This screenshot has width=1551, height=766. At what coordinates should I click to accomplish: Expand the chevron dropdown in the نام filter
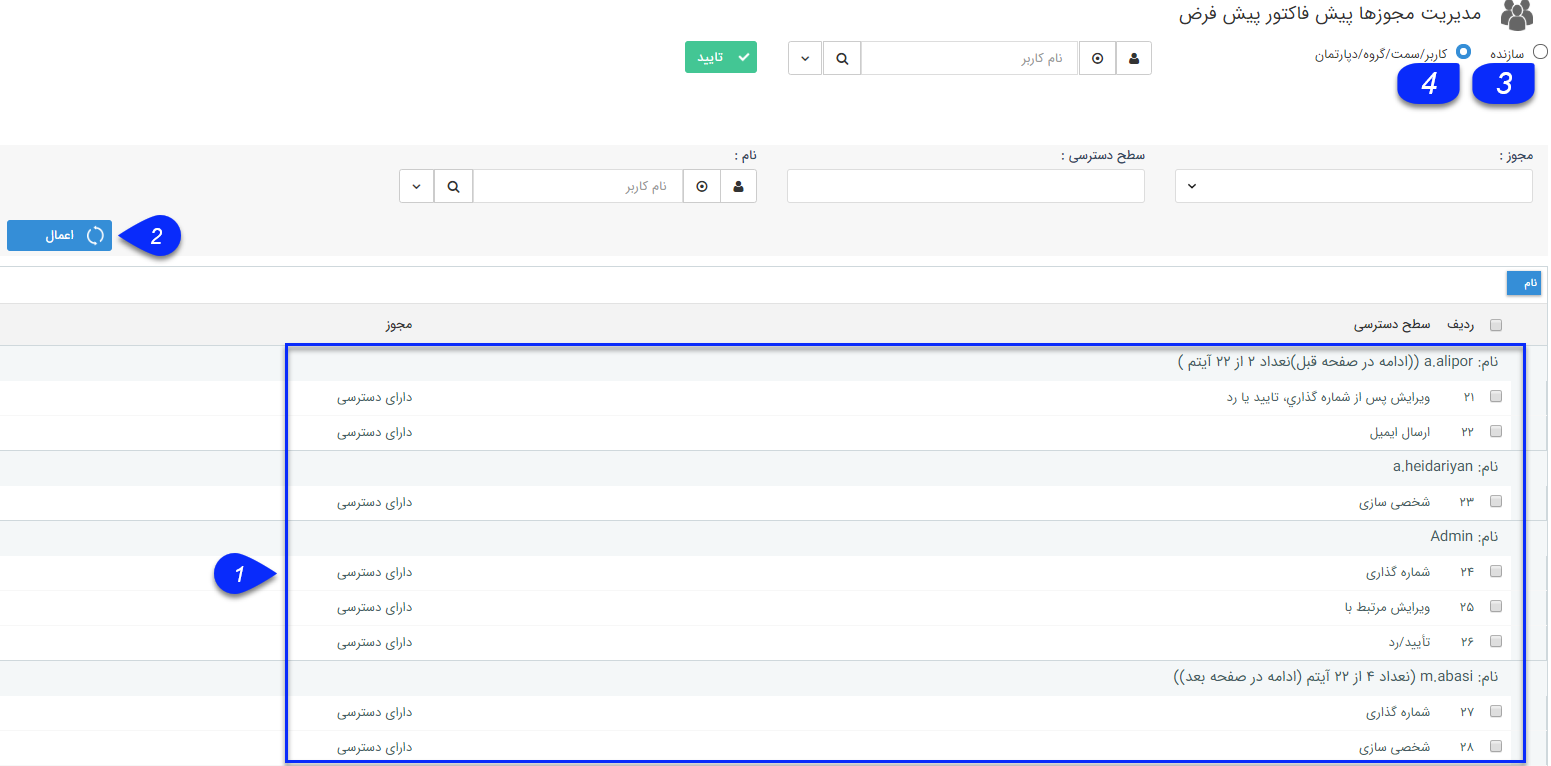coord(416,186)
